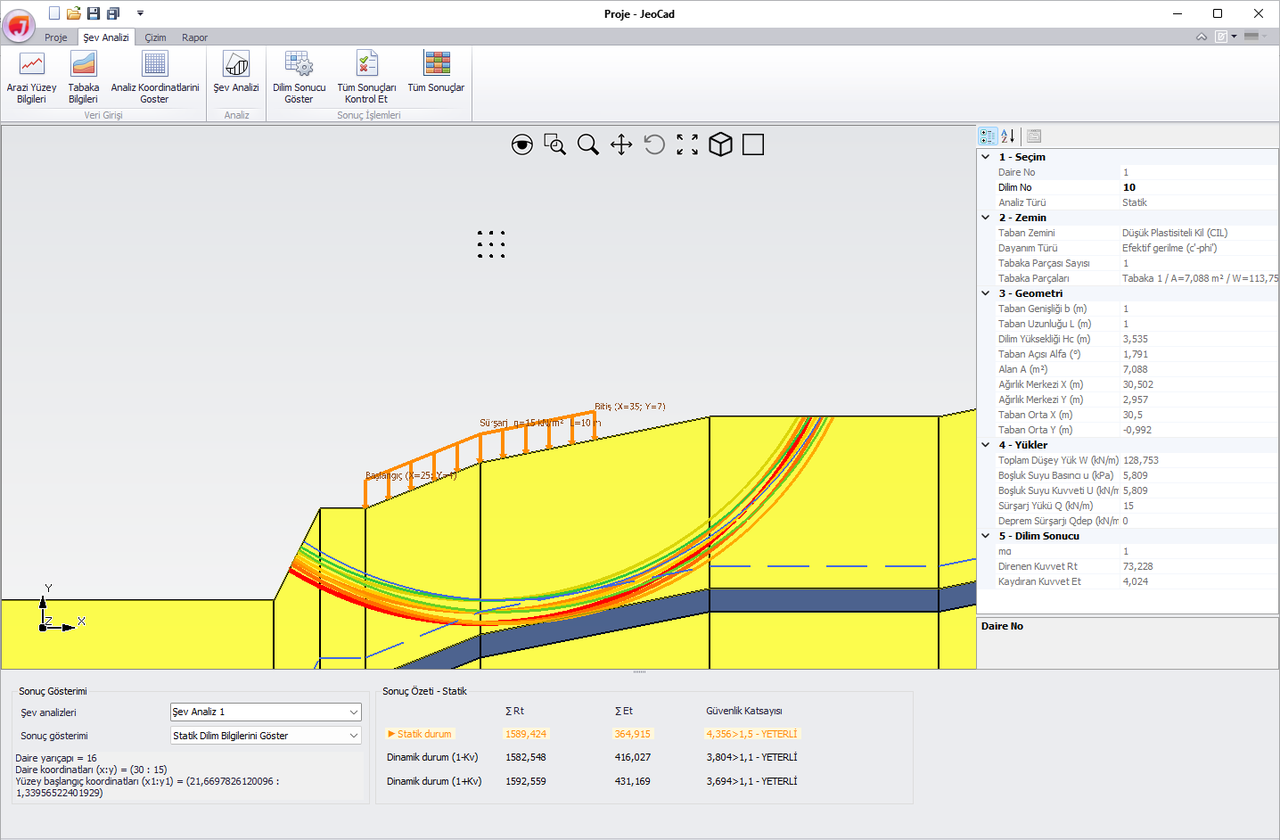Open Şev analizleri dropdown
Image resolution: width=1280 pixels, height=840 pixels.
tap(266, 712)
